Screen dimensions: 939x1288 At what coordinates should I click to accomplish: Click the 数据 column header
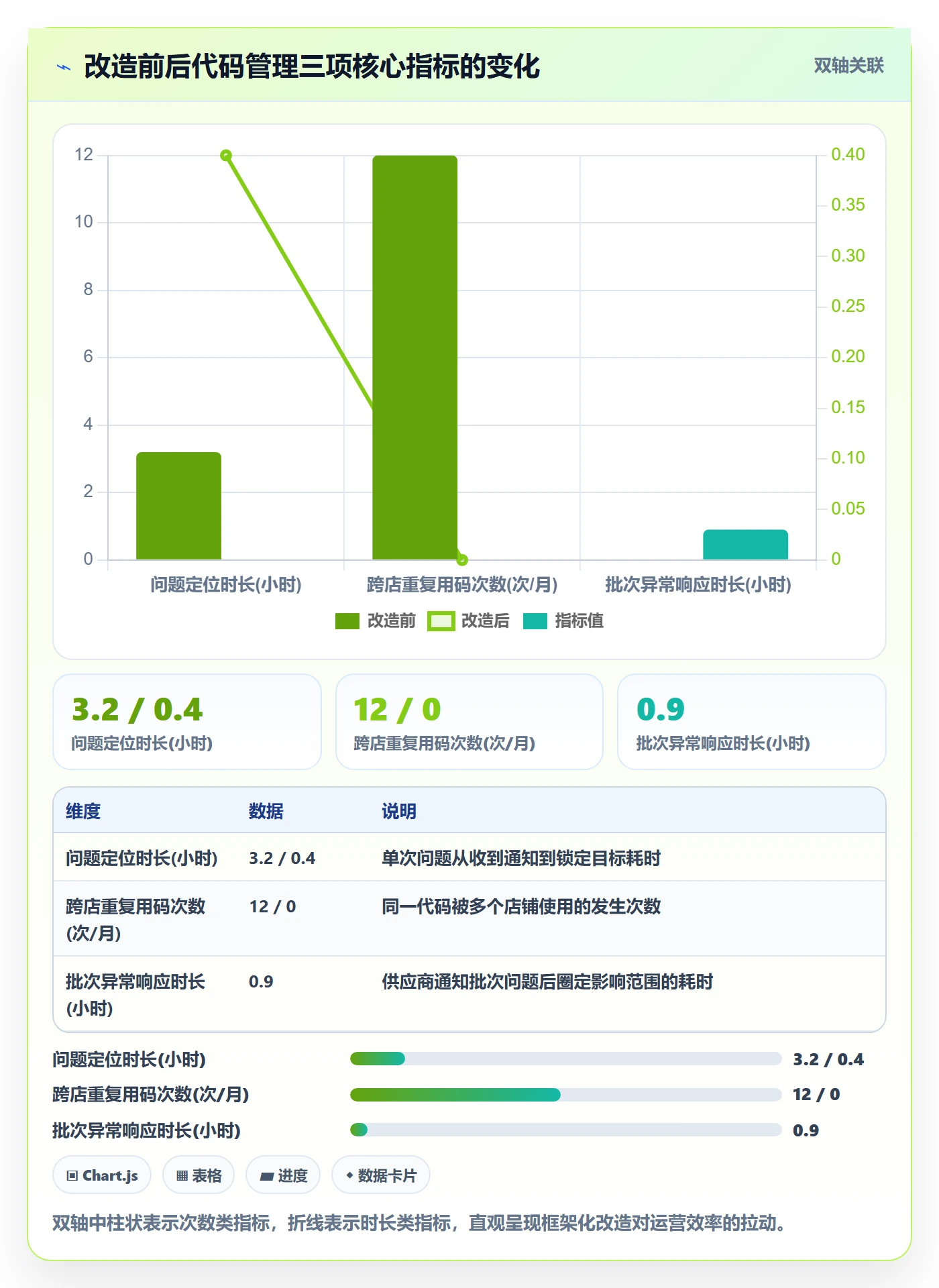click(266, 811)
